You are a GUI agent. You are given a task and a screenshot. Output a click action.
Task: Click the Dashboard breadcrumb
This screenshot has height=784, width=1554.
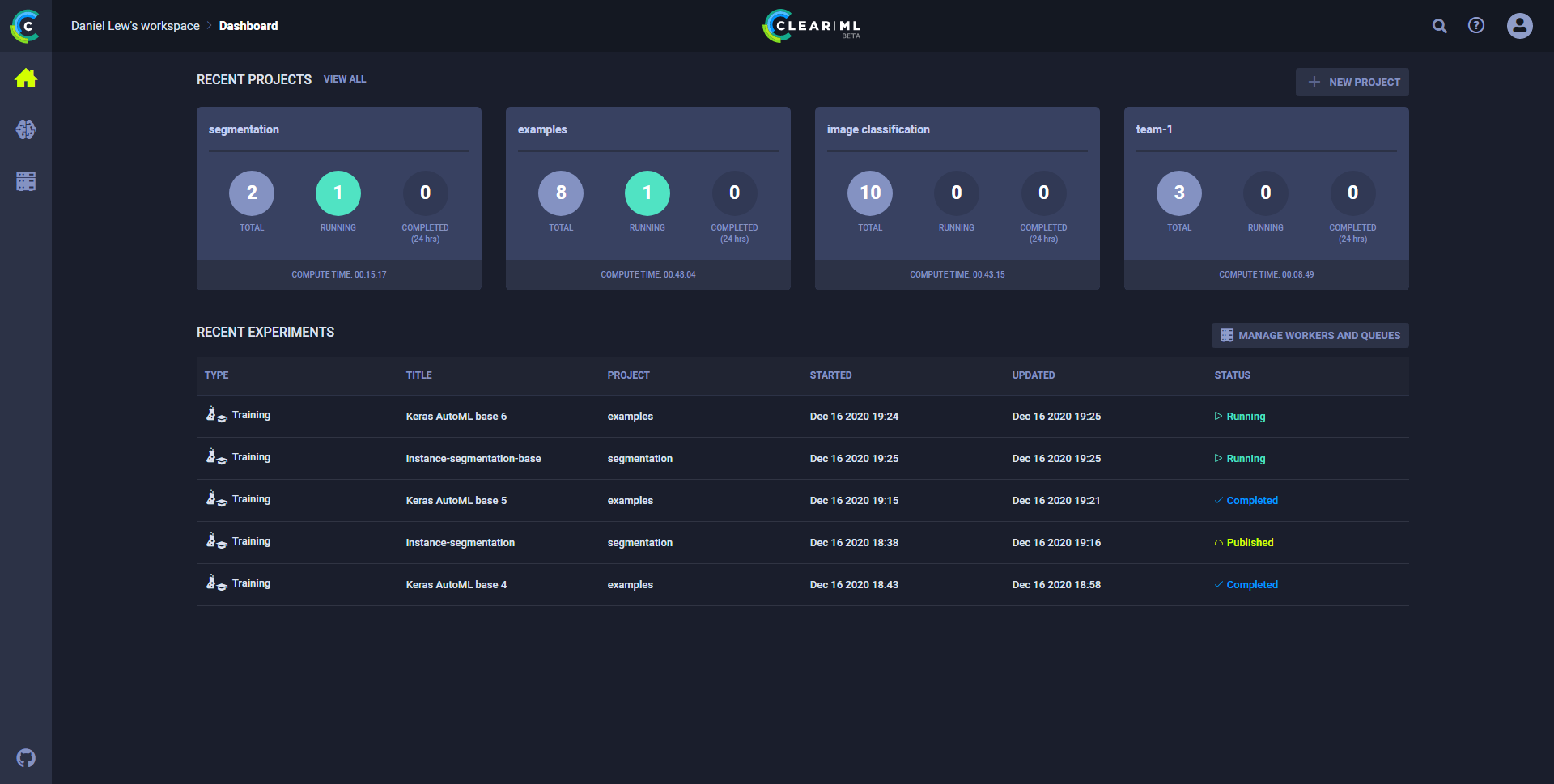point(248,26)
